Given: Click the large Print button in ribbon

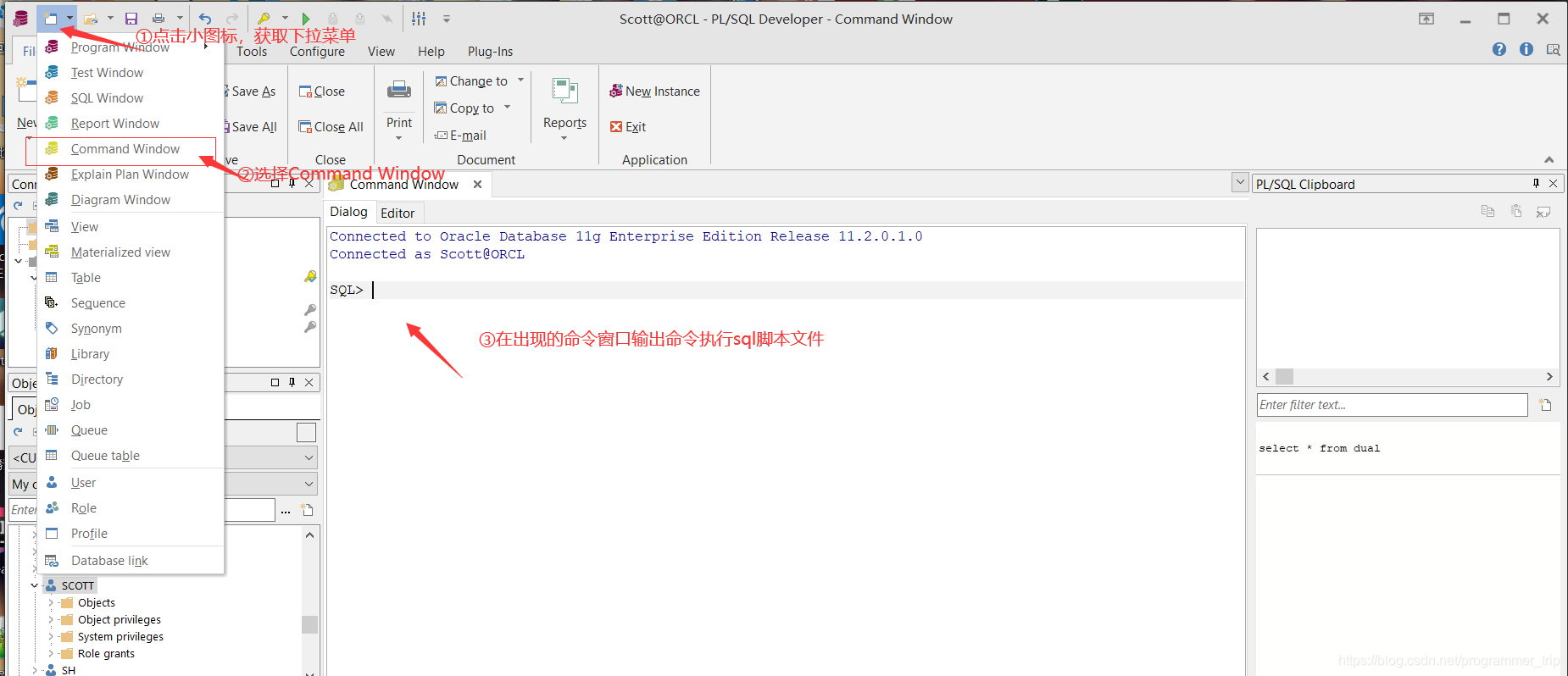Looking at the screenshot, I should [399, 108].
